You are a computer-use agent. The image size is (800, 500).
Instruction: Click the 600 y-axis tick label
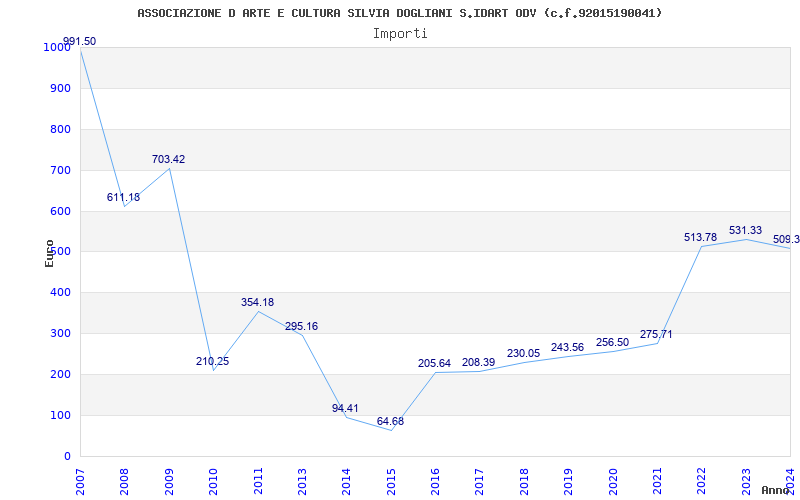click(60, 211)
